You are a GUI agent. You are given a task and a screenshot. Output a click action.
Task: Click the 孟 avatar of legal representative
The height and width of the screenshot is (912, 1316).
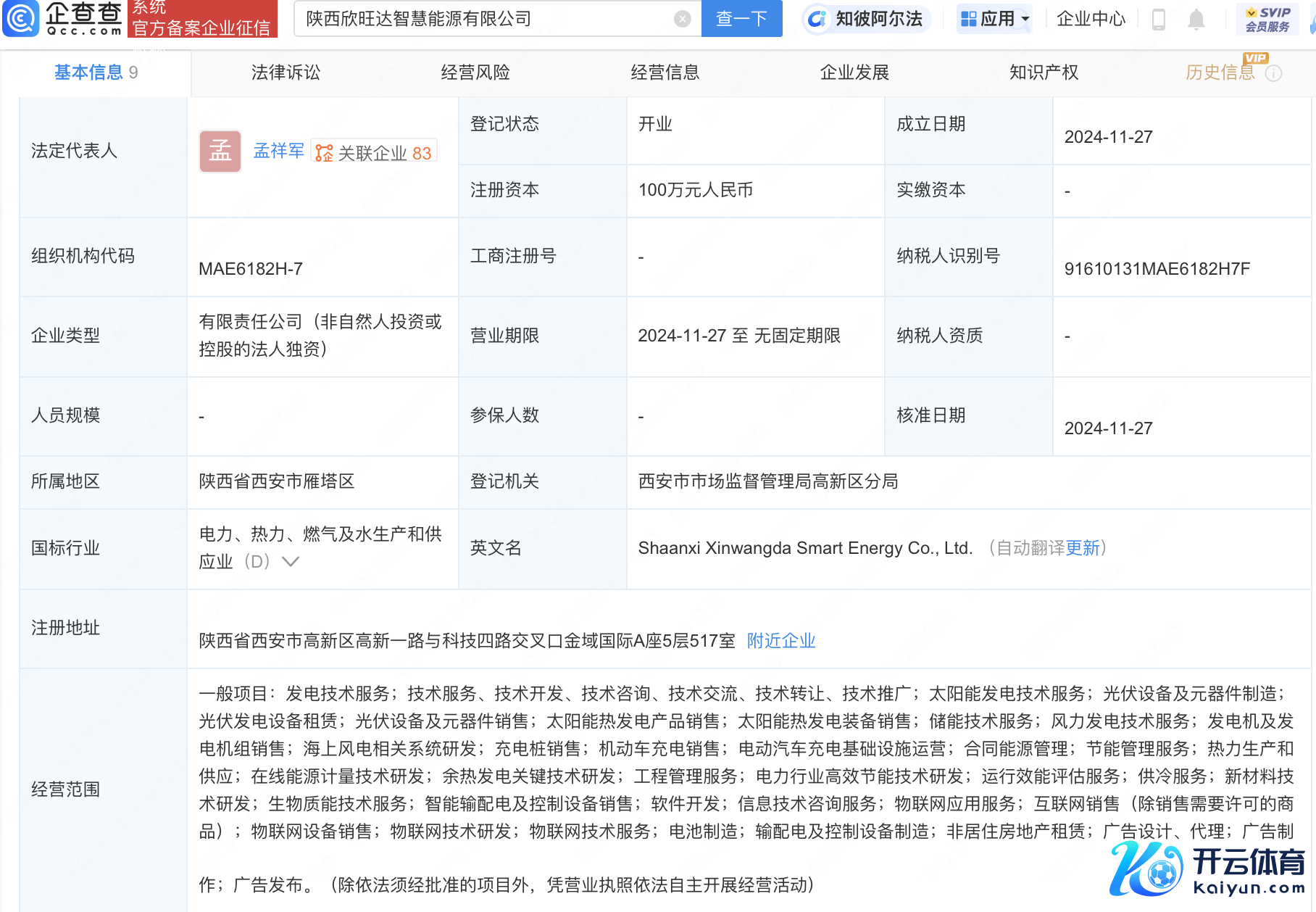click(x=220, y=152)
